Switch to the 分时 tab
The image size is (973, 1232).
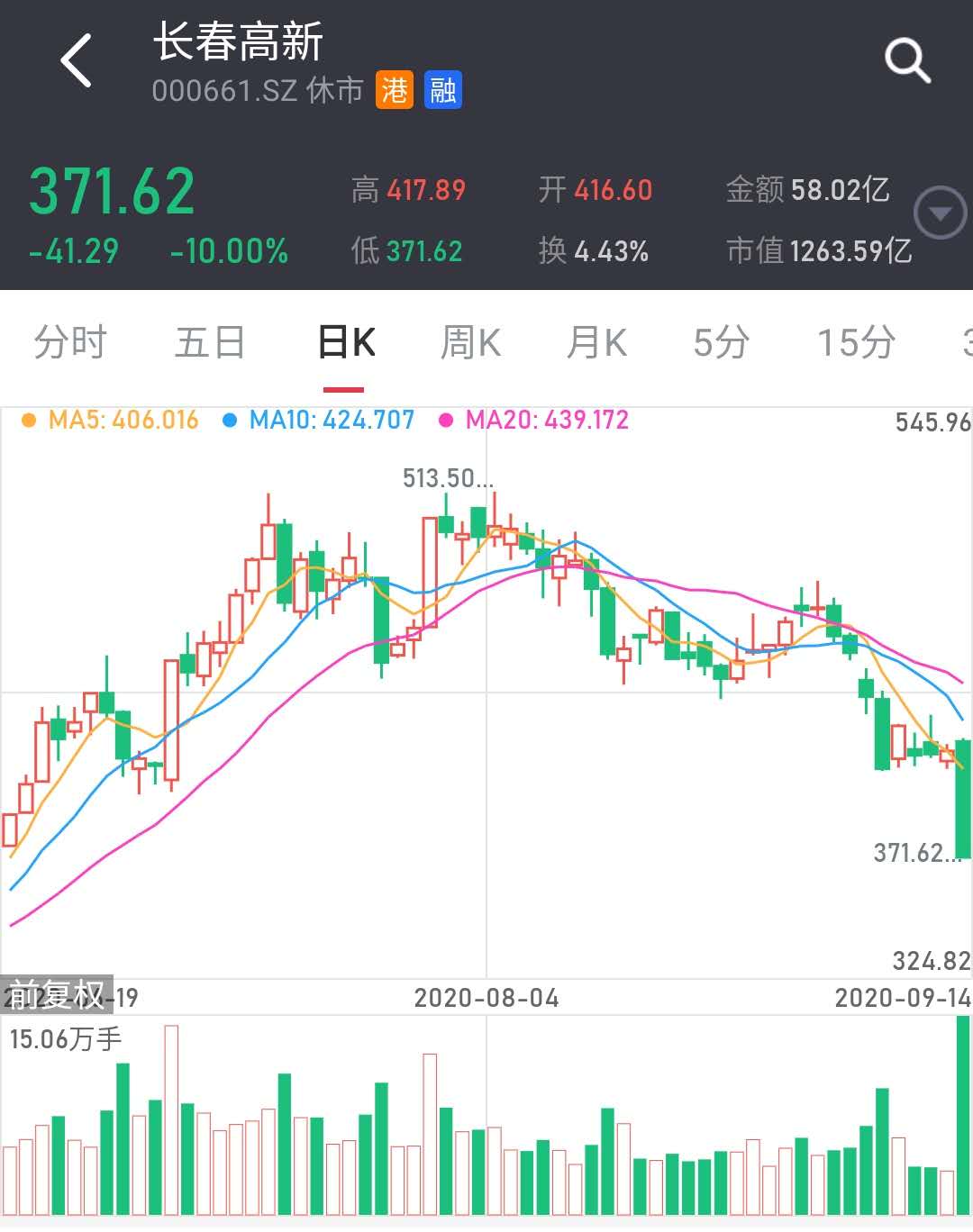point(70,343)
